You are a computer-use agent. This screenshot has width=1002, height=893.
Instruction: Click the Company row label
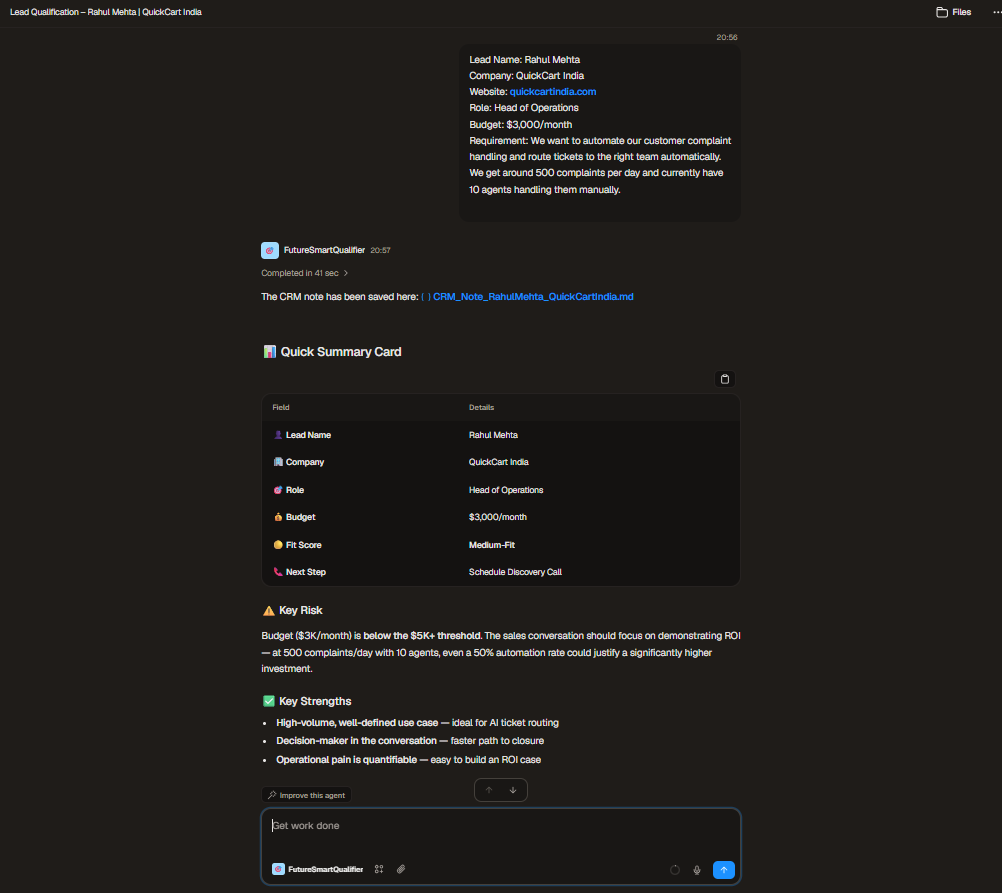click(305, 462)
